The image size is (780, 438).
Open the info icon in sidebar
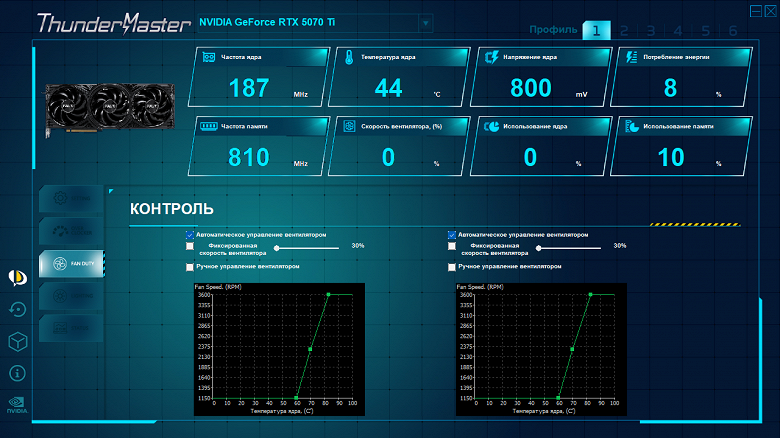17,373
